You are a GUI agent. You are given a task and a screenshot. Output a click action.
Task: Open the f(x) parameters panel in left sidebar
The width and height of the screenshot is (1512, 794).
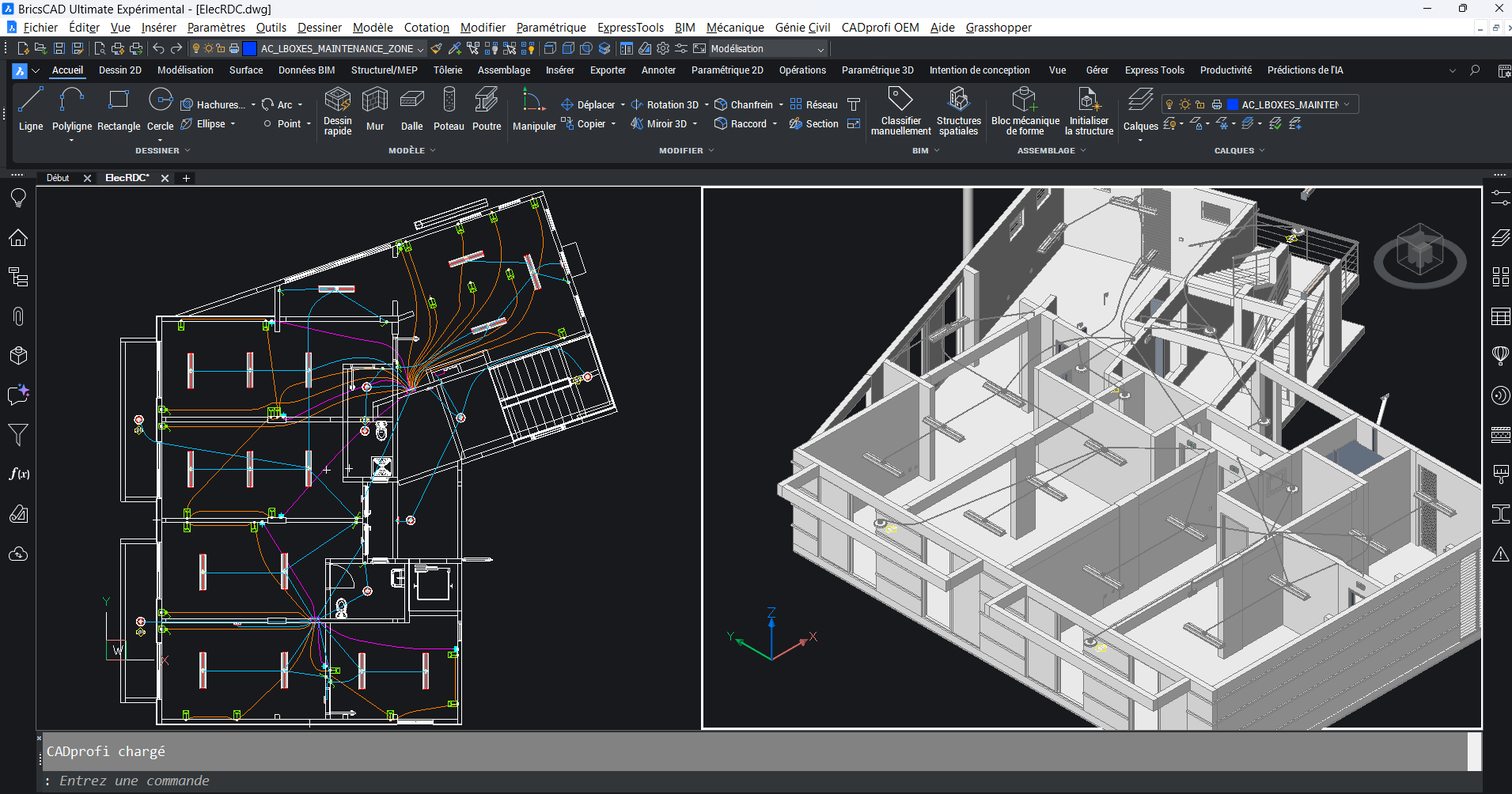[18, 474]
